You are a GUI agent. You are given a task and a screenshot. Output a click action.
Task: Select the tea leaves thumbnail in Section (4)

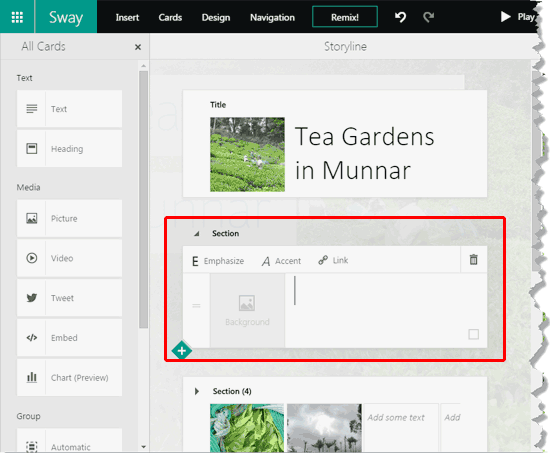(247, 428)
